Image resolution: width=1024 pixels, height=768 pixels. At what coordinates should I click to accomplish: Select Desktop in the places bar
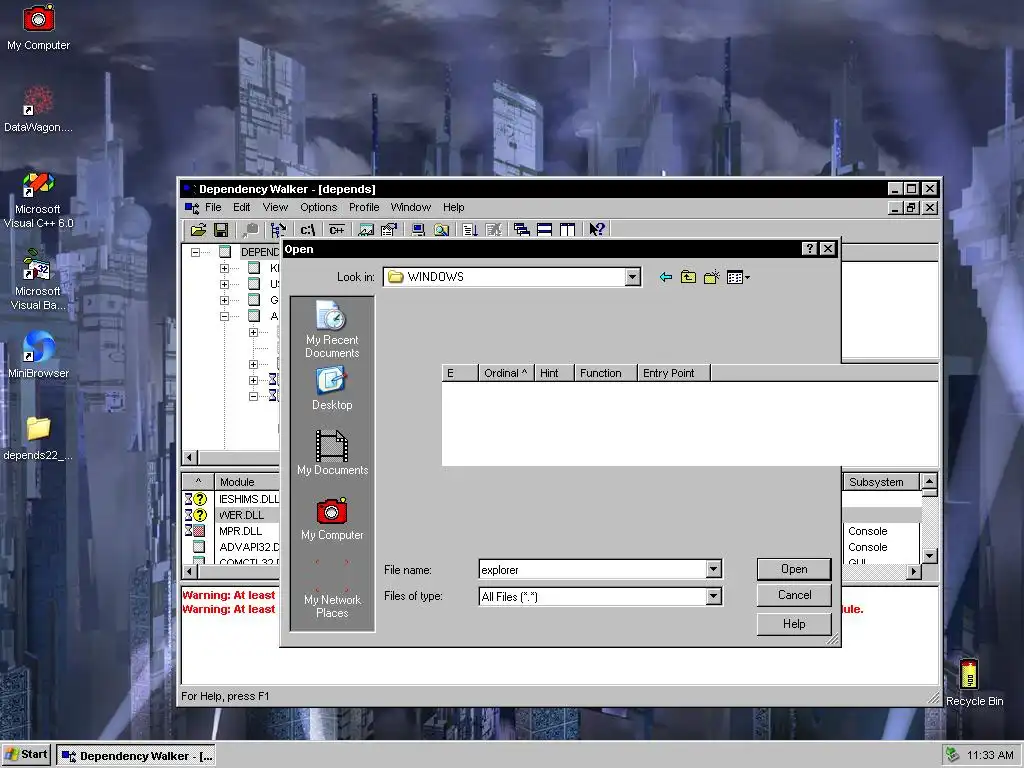coord(332,389)
